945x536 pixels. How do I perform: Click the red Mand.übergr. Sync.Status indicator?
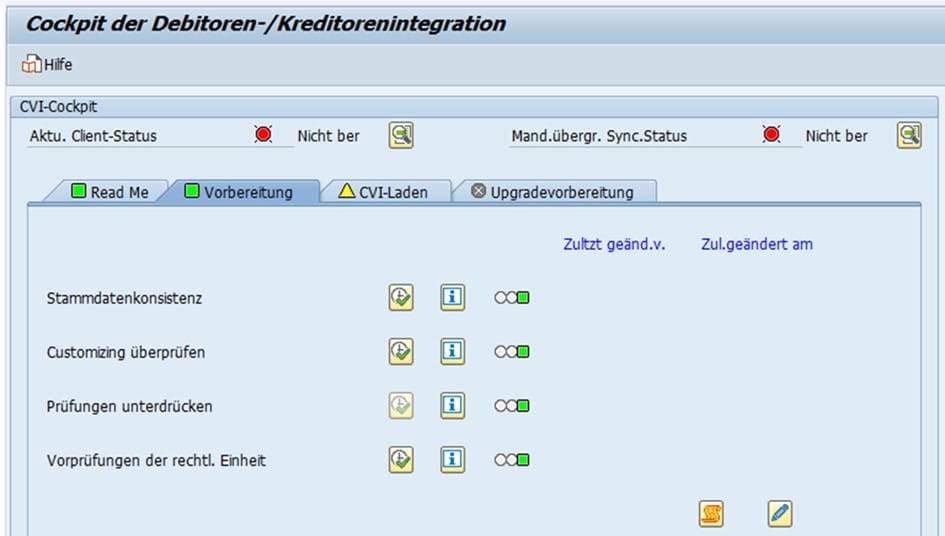771,134
